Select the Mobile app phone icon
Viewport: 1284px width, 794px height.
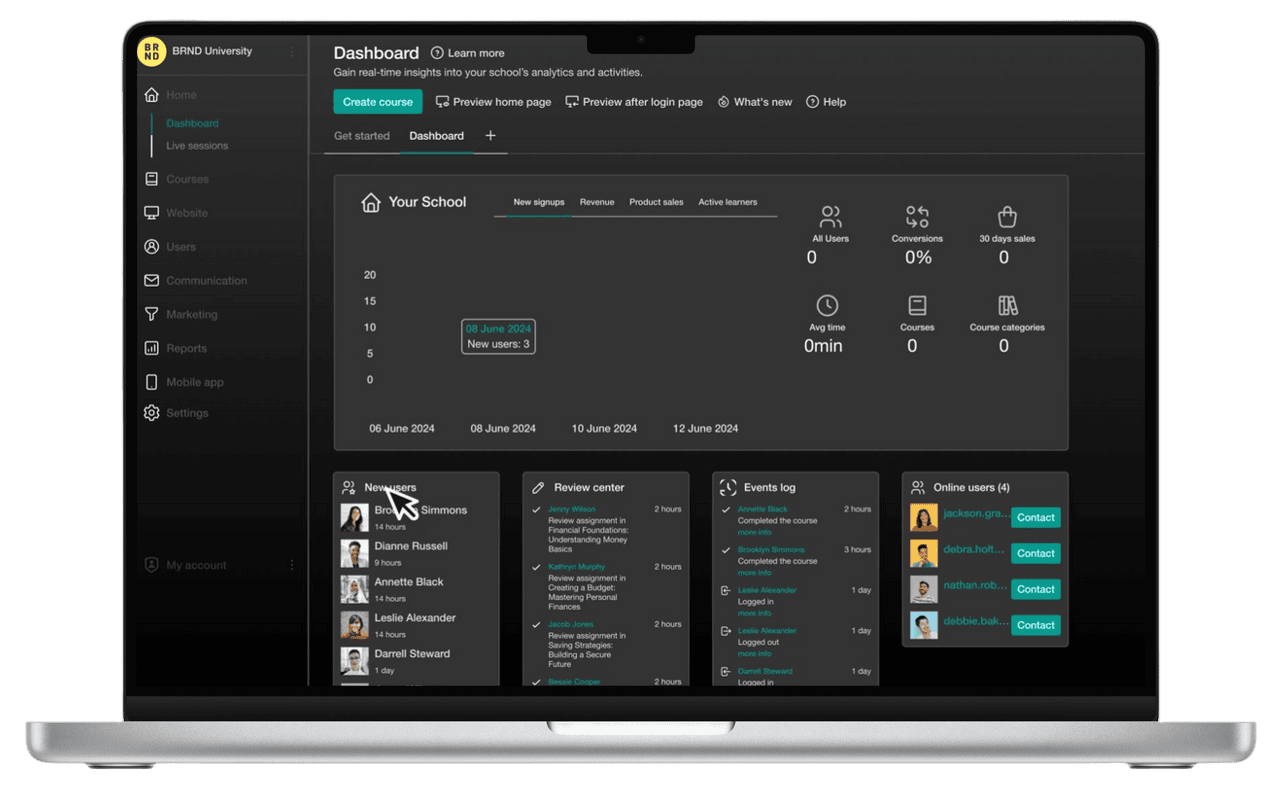coord(152,382)
